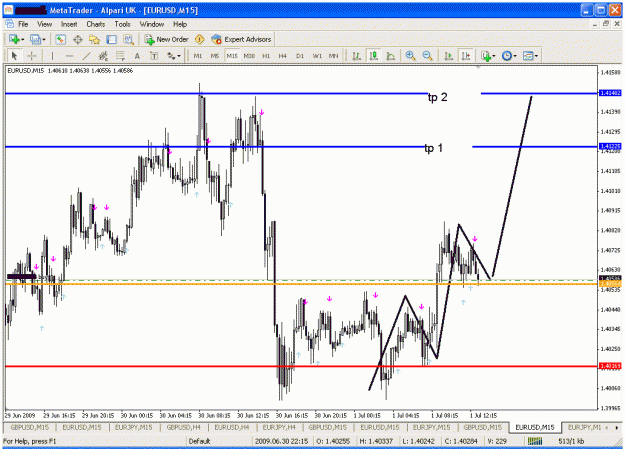Click the Profiles icon
The height and width of the screenshot is (449, 625).
click(x=35, y=39)
